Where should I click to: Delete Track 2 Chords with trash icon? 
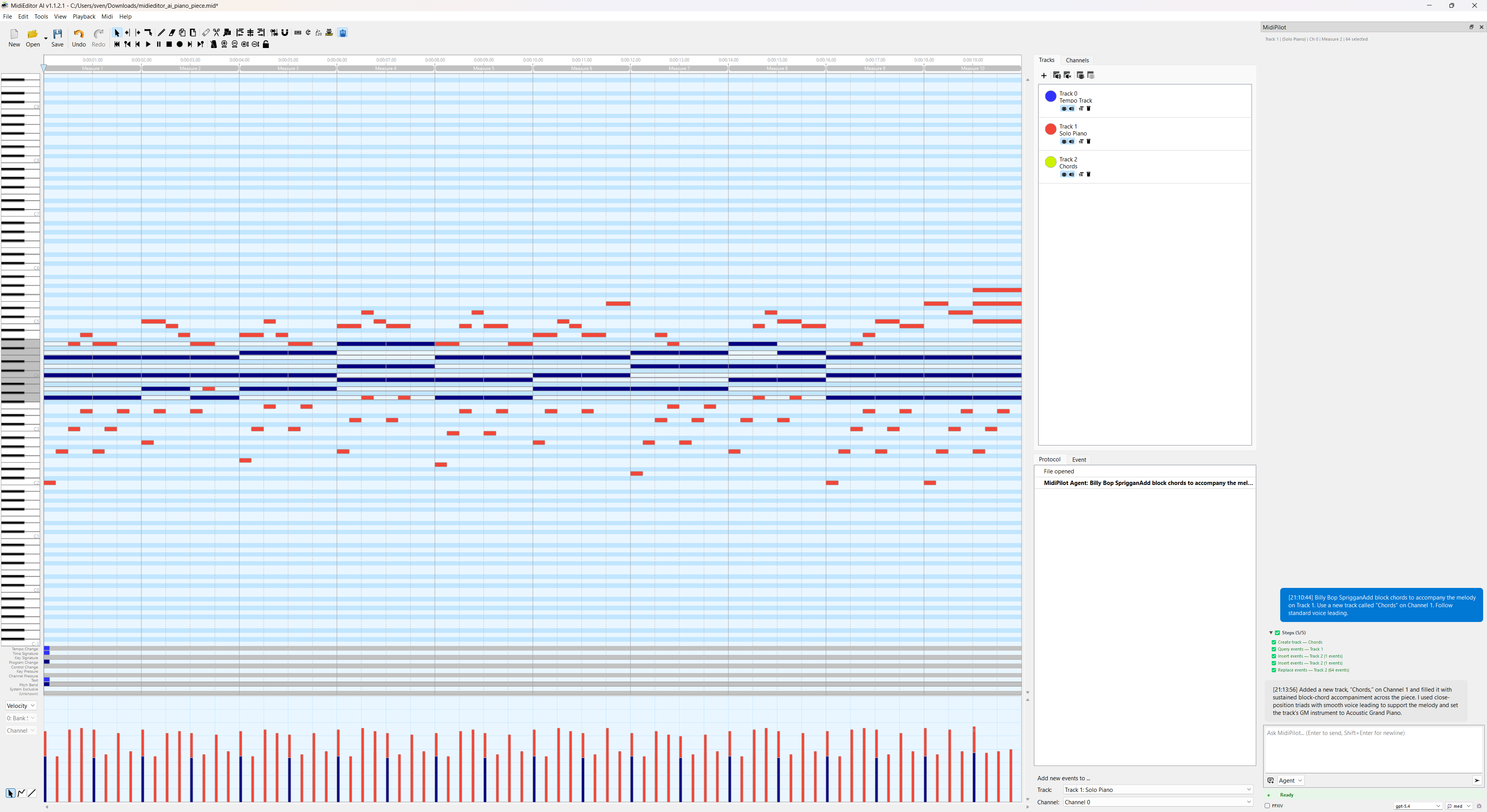[1089, 174]
